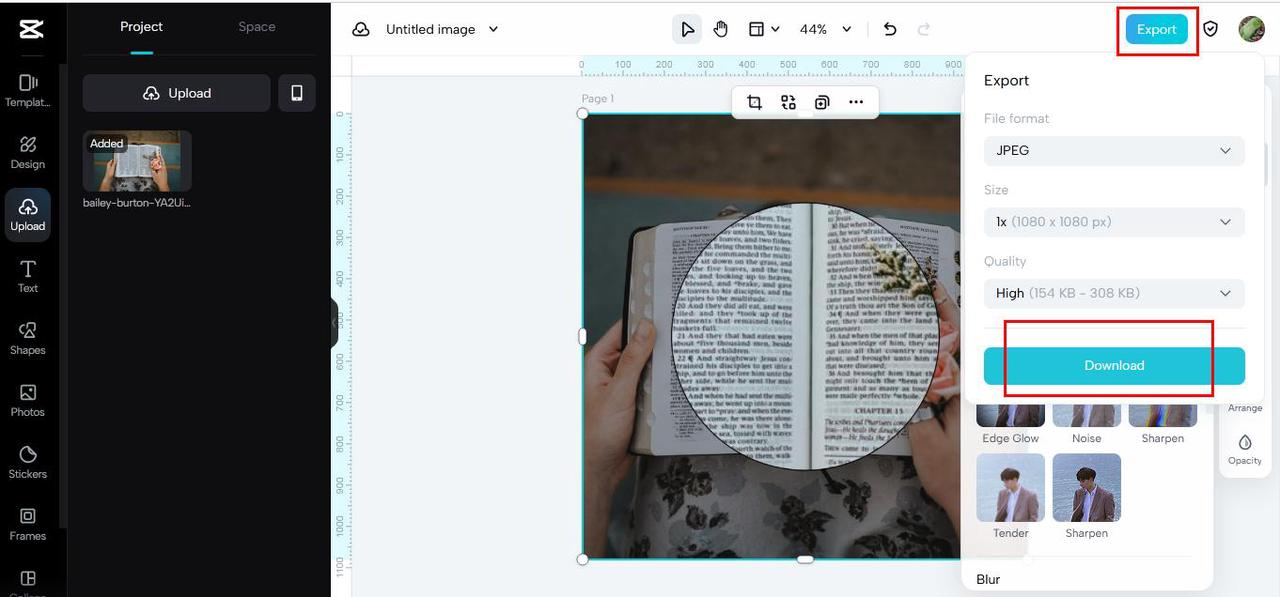Screen dimensions: 1280x597
Task: Click the replace image icon in floating toolbar
Action: click(x=789, y=102)
